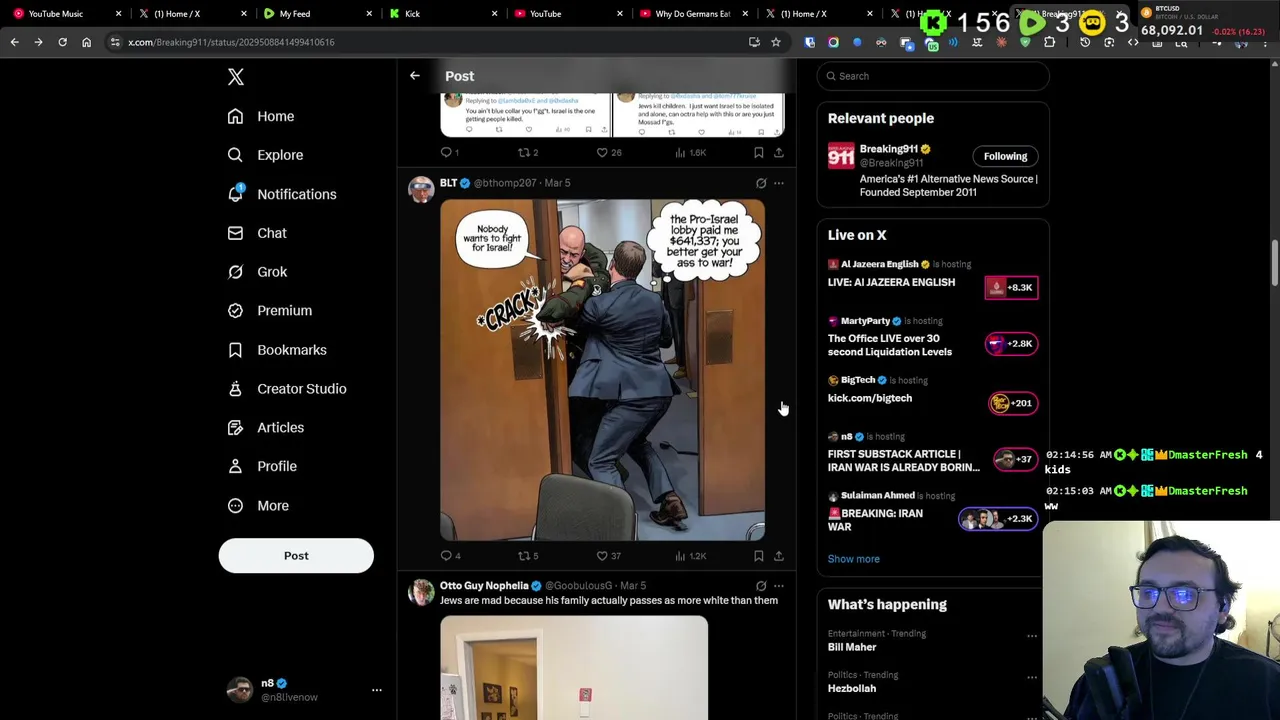The width and height of the screenshot is (1280, 720).
Task: Click the X logo in sidebar
Action: tap(236, 77)
